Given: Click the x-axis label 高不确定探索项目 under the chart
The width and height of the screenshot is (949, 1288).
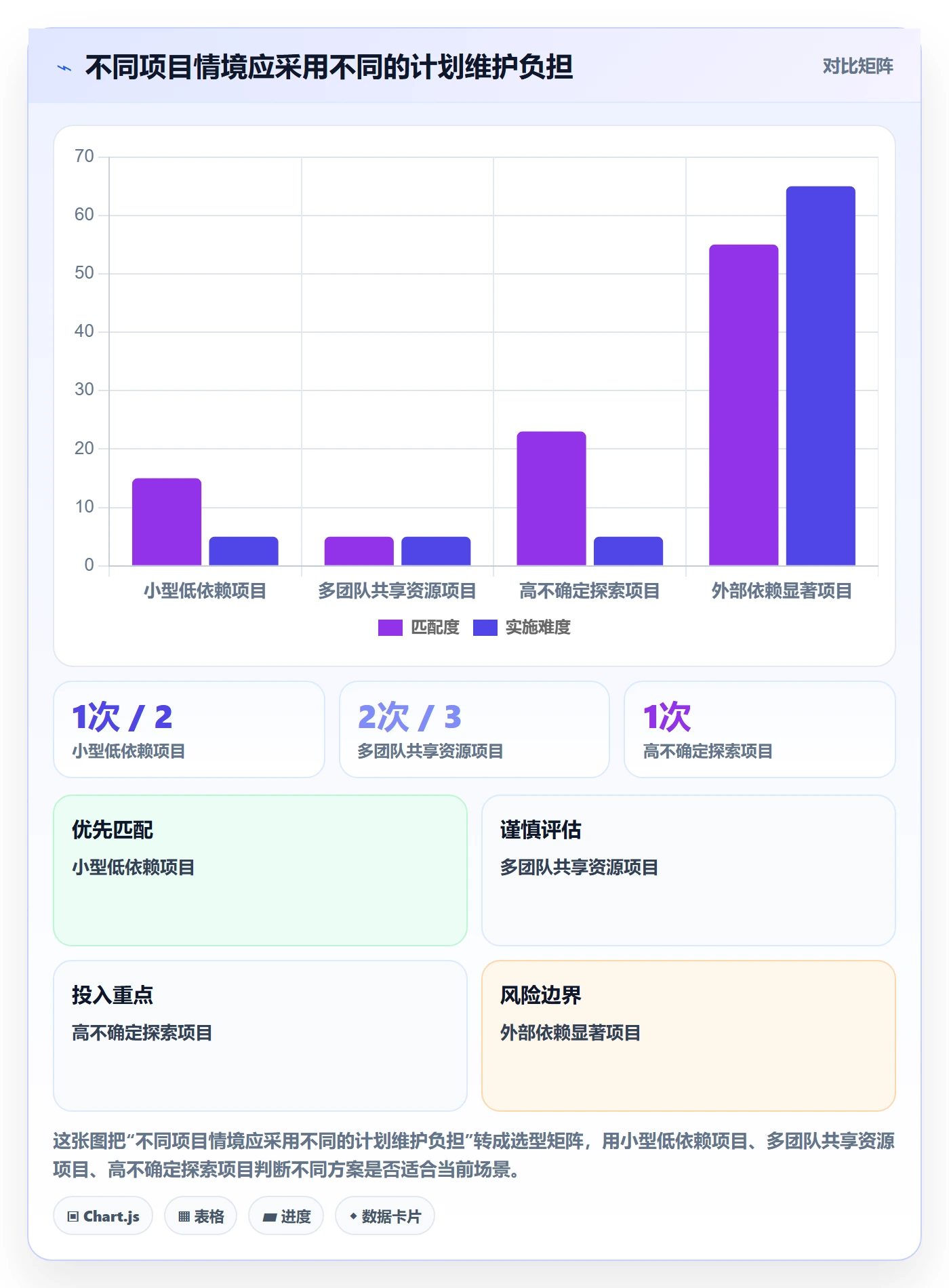Looking at the screenshot, I should 590,591.
